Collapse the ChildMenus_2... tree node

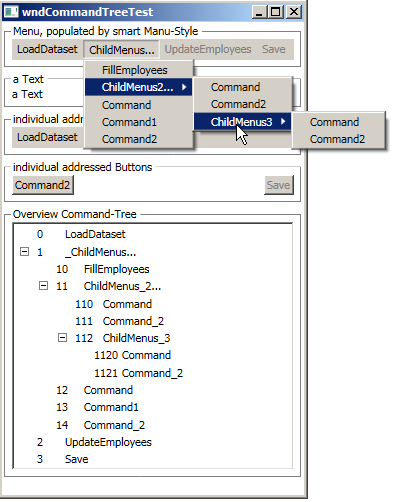coord(43,286)
